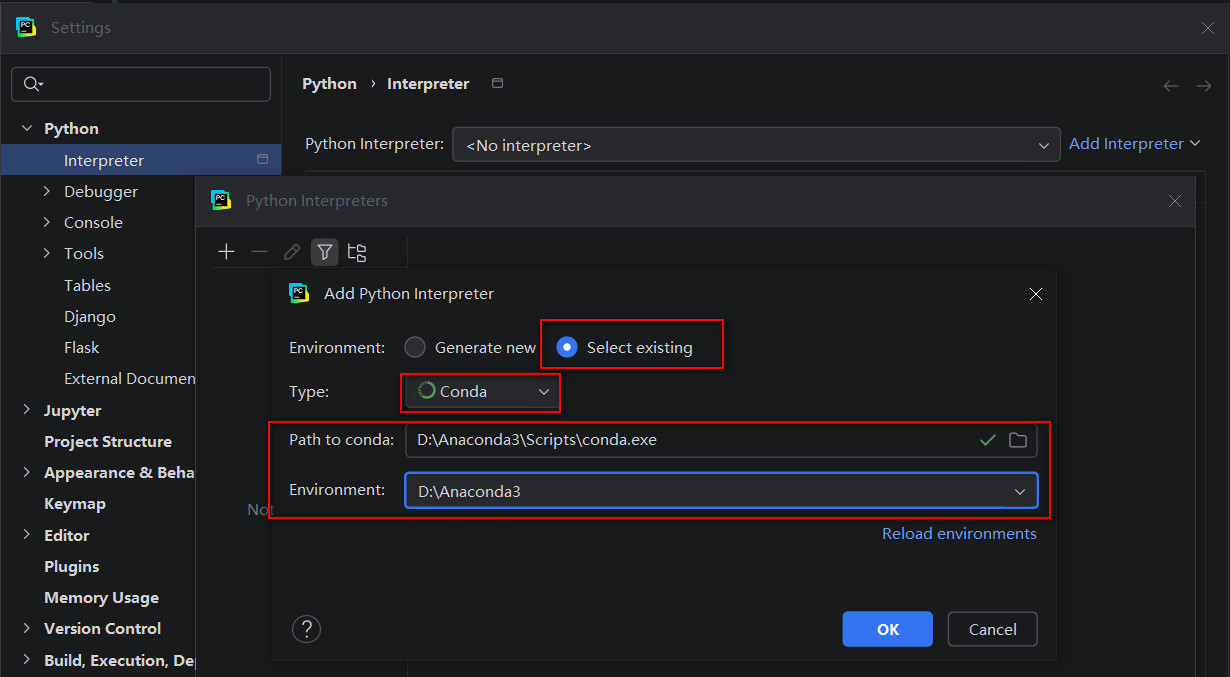Screen dimensions: 1230x677
Task: Expand the Tools tree node
Action: [47, 253]
